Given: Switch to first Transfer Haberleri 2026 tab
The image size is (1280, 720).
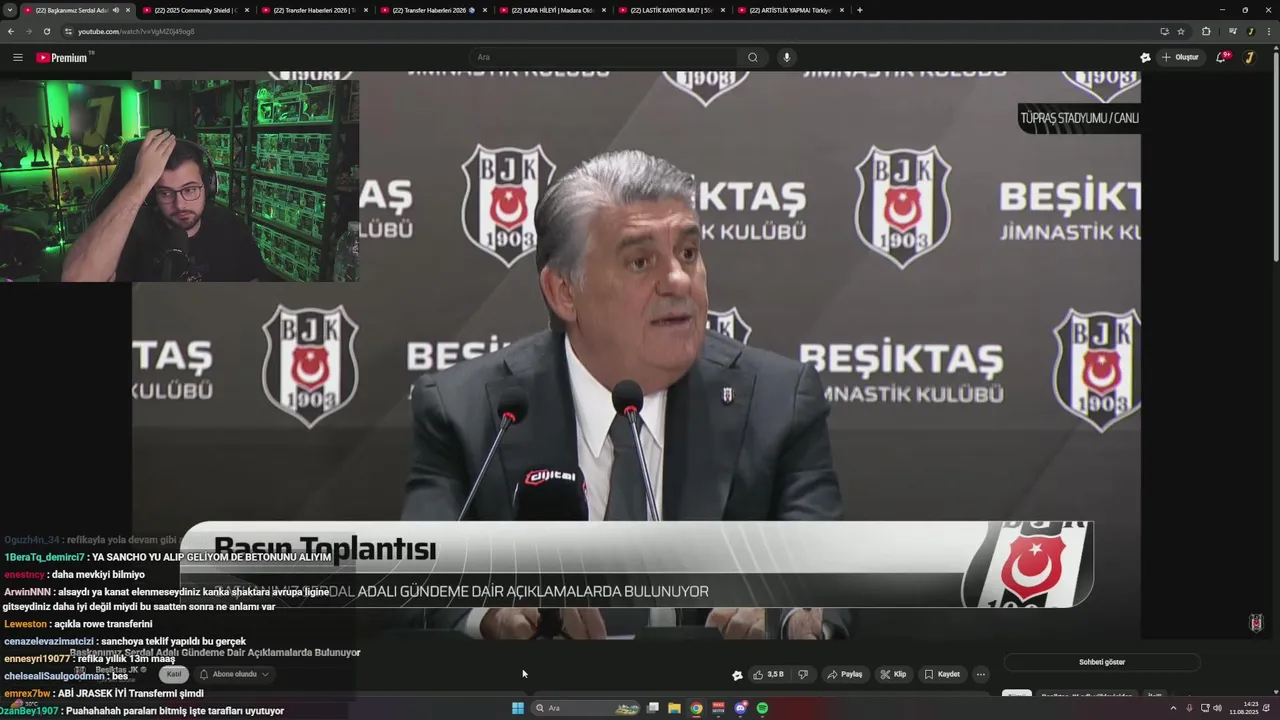Looking at the screenshot, I should (x=315, y=10).
